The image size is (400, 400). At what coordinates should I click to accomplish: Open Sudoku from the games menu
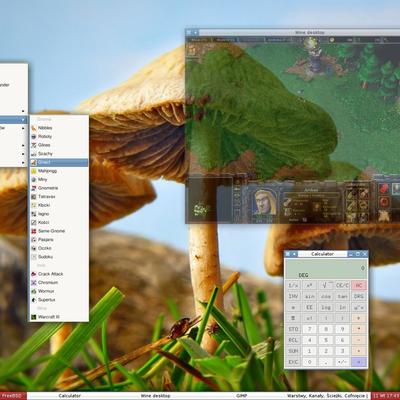59,257
